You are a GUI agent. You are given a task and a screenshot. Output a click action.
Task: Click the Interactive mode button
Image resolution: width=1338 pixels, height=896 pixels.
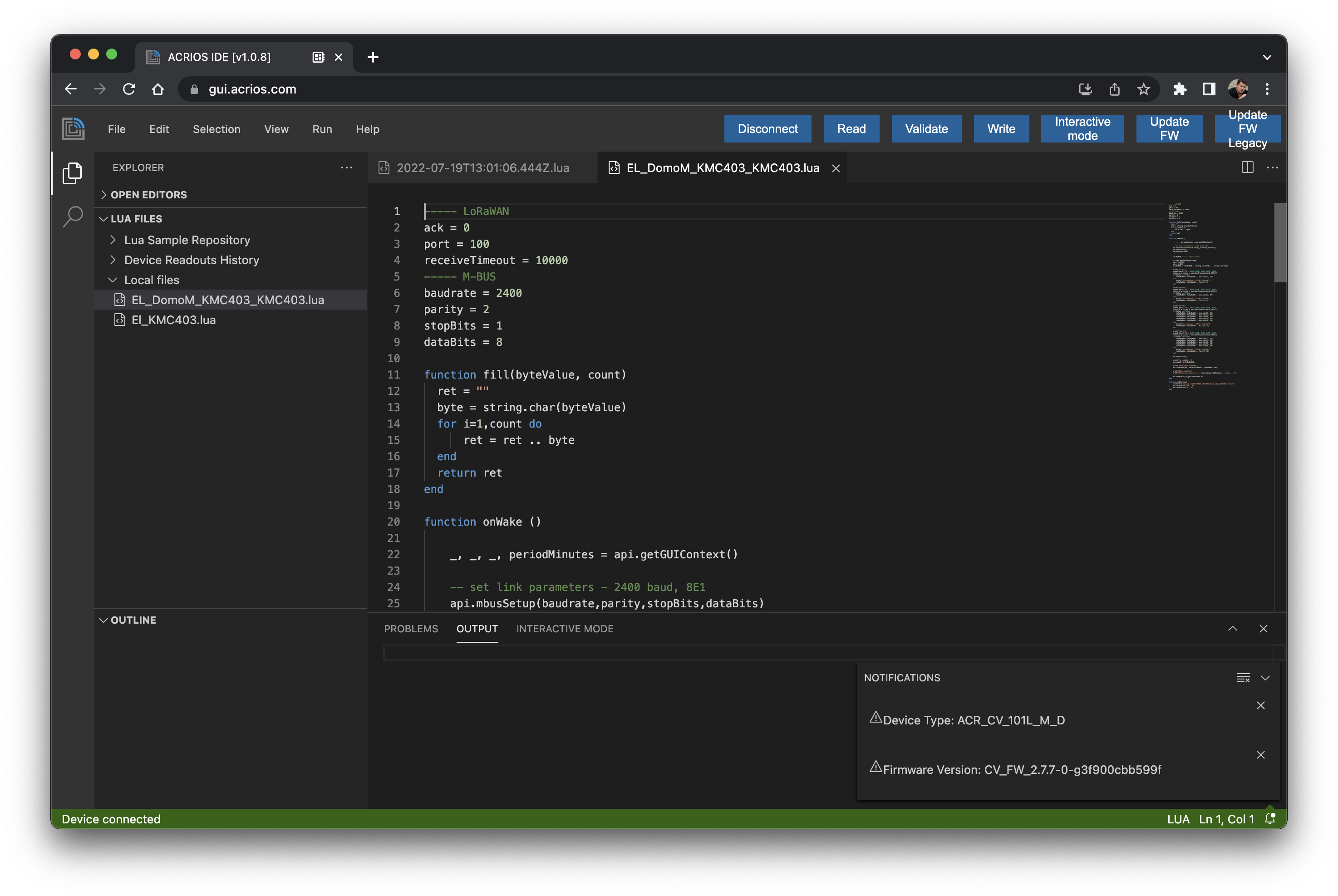[1082, 128]
